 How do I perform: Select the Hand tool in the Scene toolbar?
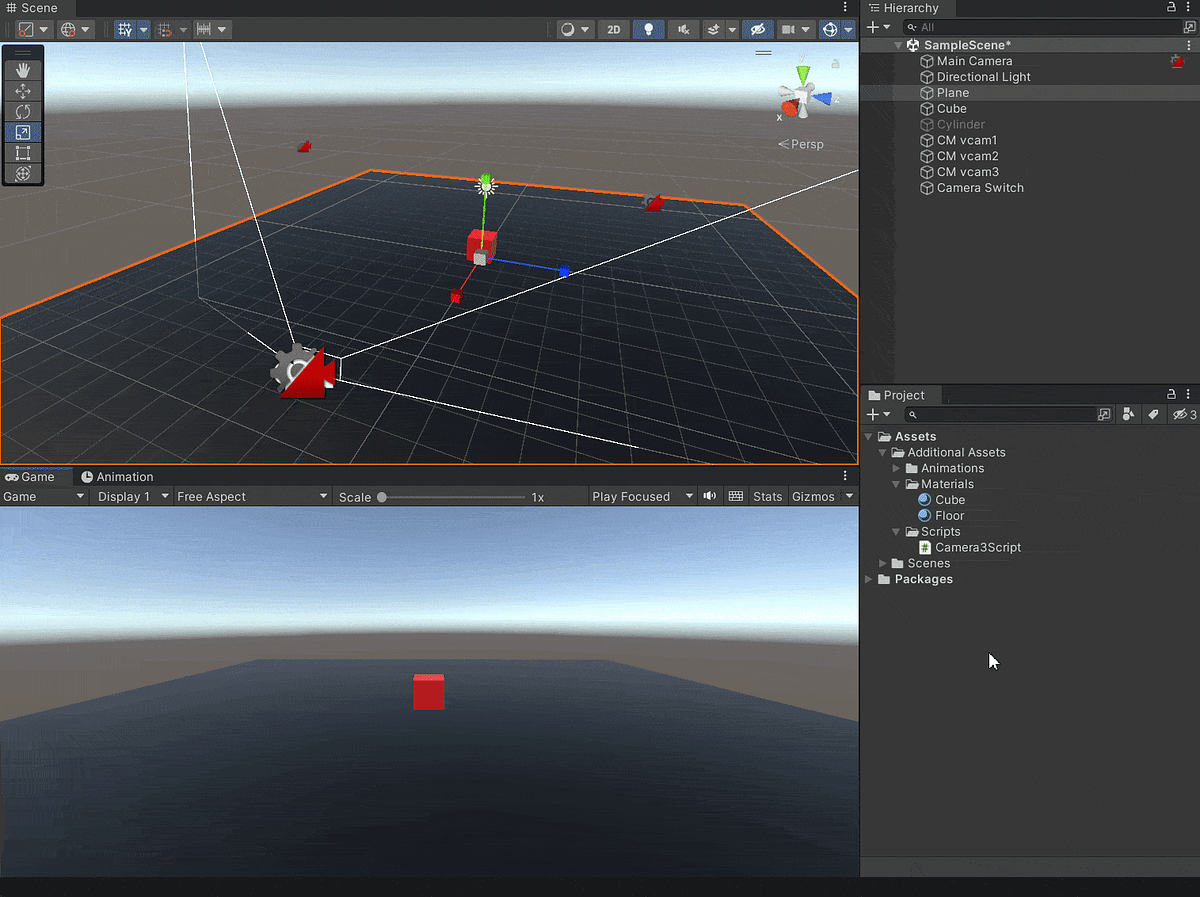[x=23, y=70]
